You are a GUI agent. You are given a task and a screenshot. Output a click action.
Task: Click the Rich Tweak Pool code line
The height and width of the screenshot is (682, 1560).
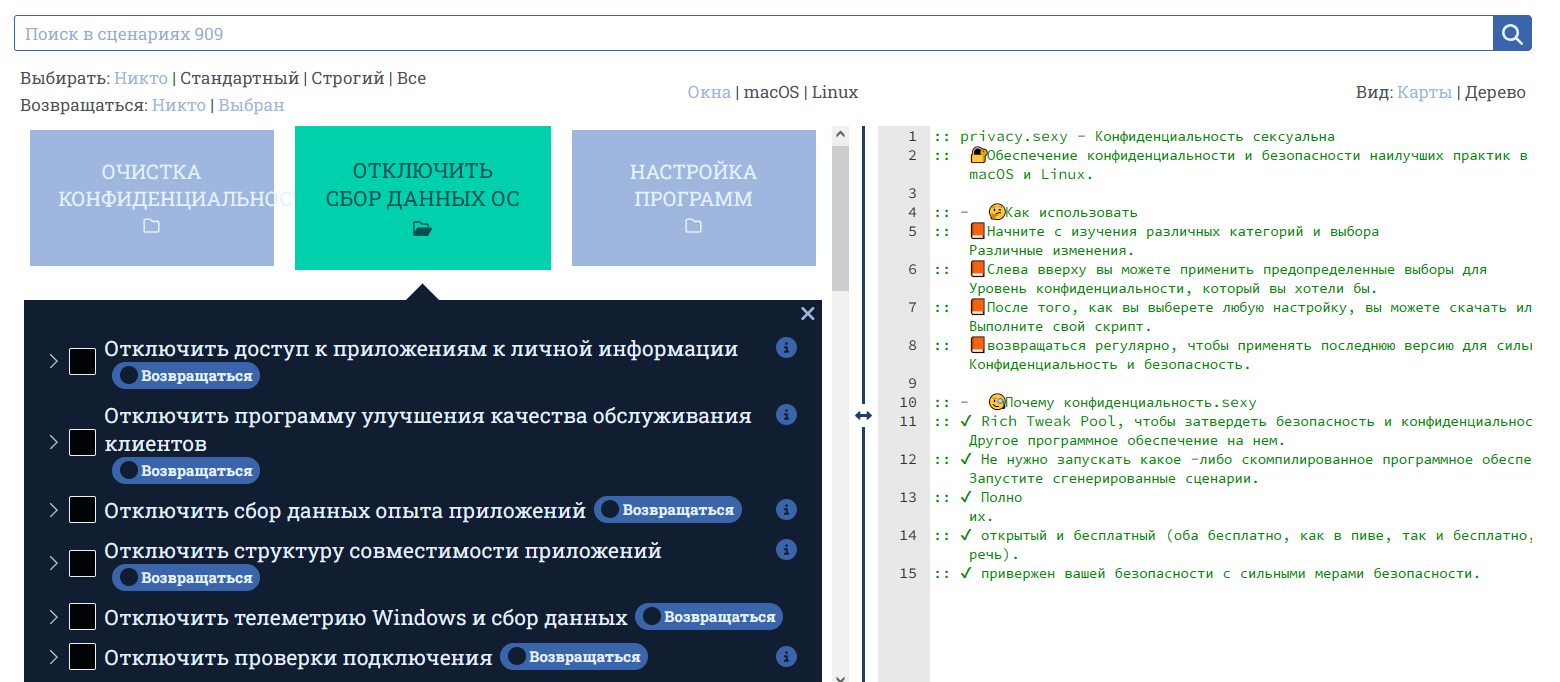point(1234,421)
